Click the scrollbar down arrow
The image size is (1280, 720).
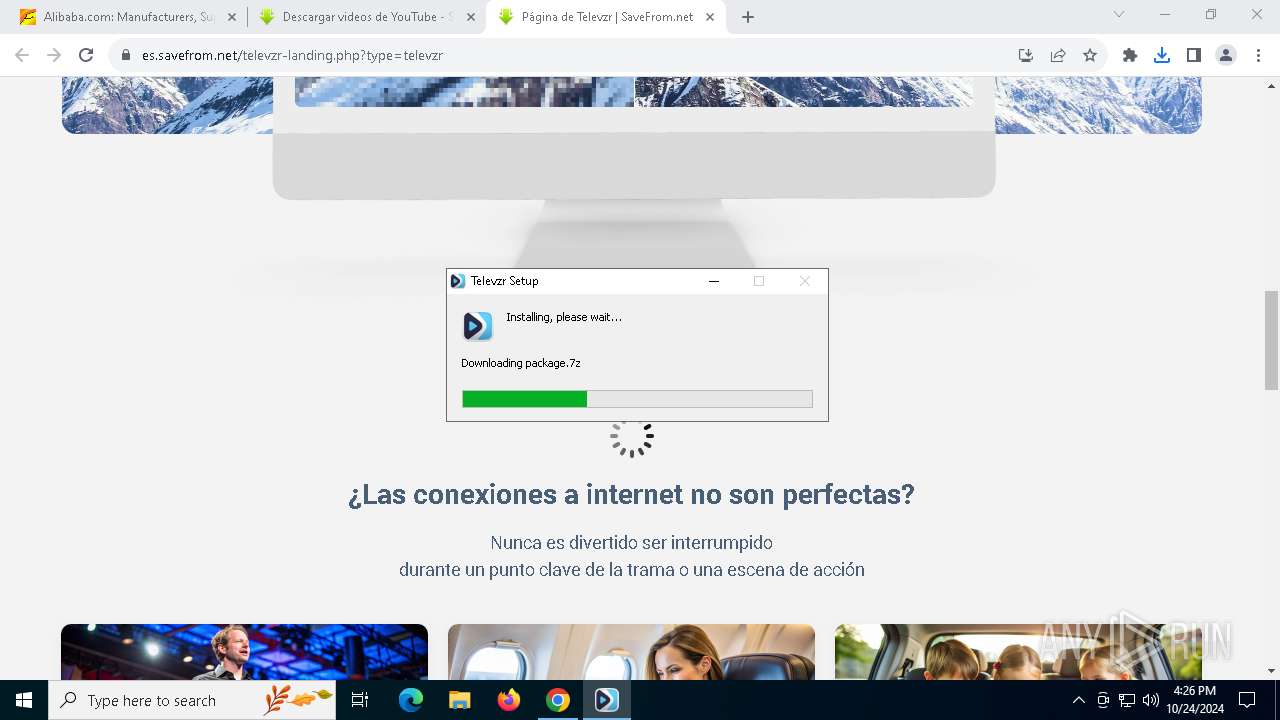pyautogui.click(x=1272, y=671)
